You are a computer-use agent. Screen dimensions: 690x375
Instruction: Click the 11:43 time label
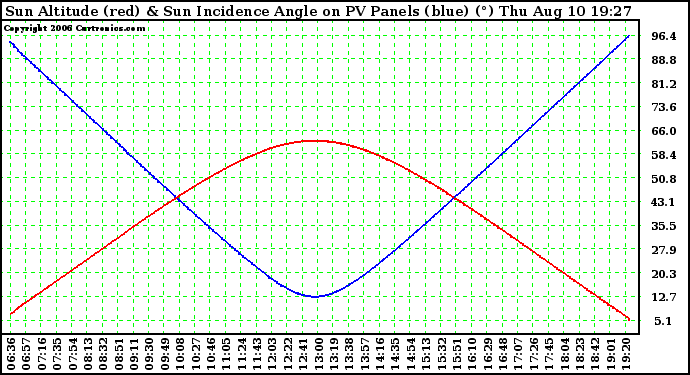[257, 354]
